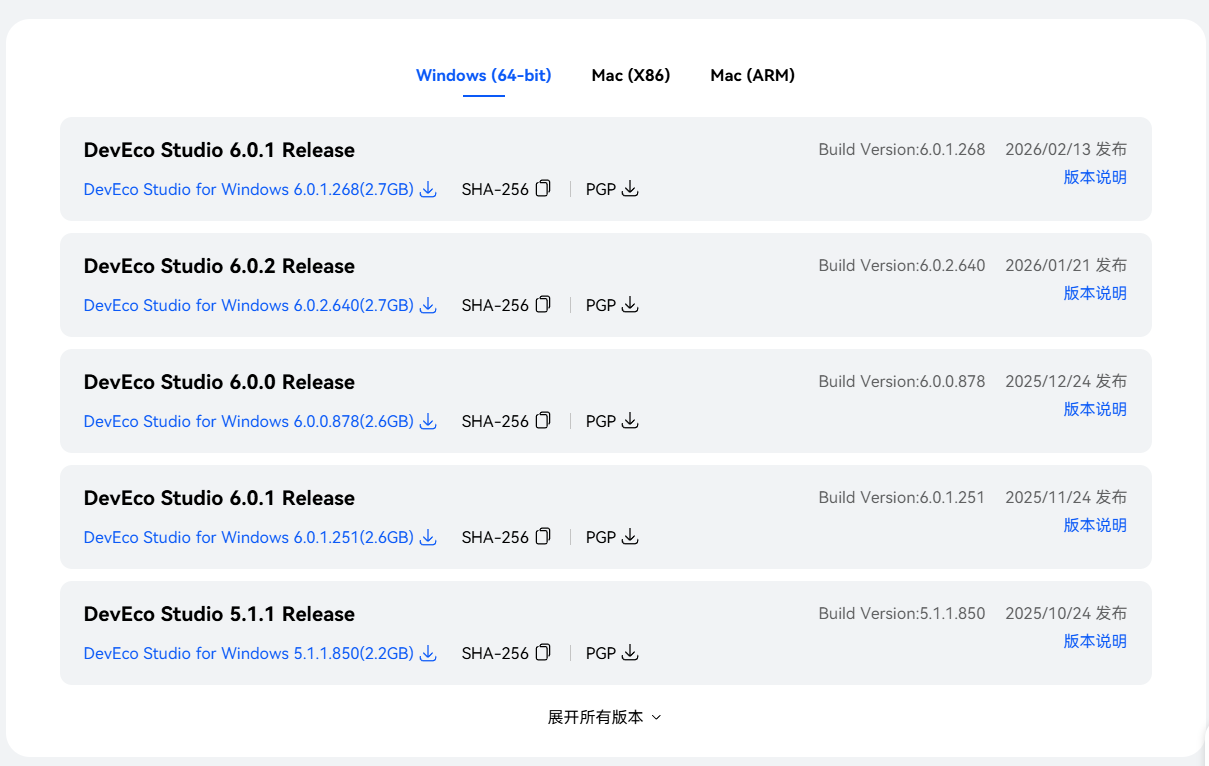
Task: Click PGP label in the 6.0.1.251 row
Action: pyautogui.click(x=601, y=537)
